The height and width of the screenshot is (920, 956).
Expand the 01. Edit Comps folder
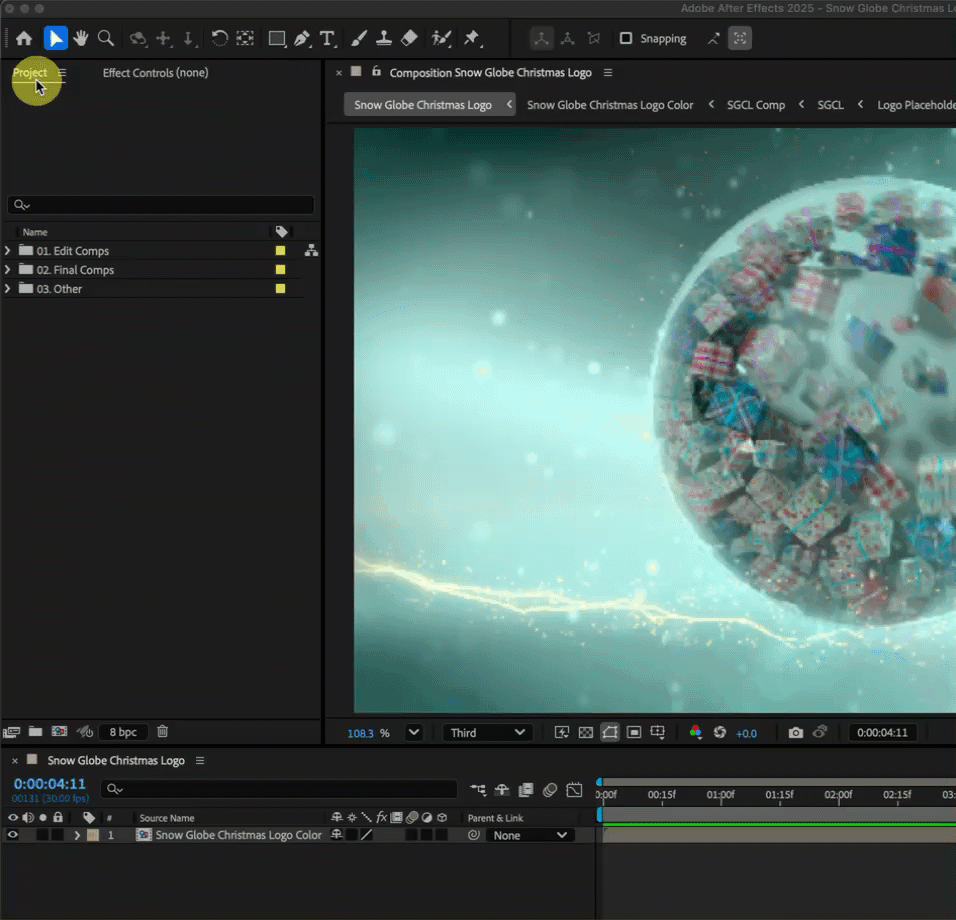coord(8,251)
